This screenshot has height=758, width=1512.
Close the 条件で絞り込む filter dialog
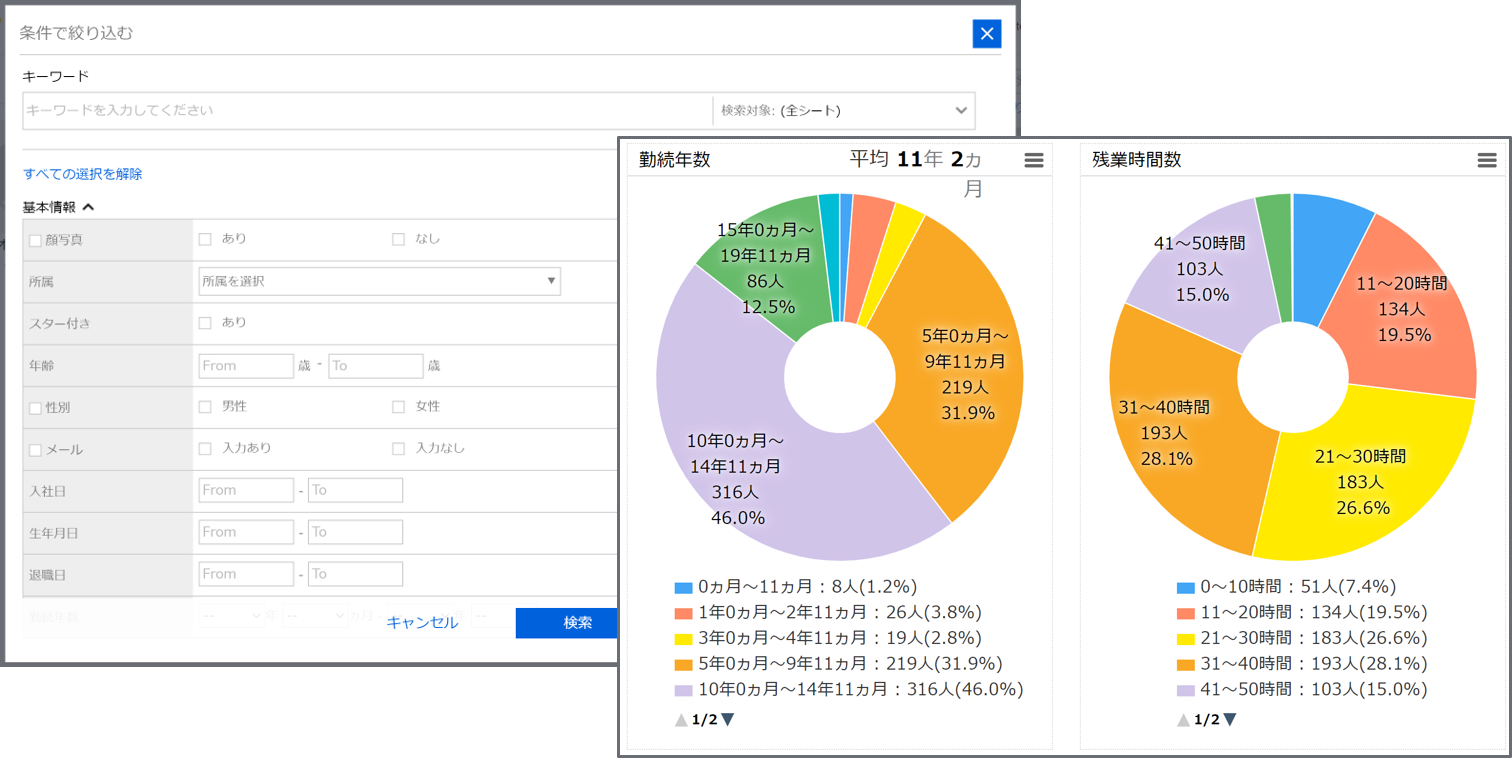(x=986, y=34)
